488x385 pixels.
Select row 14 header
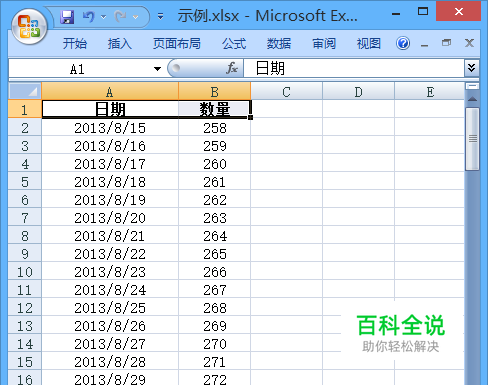click(x=25, y=344)
